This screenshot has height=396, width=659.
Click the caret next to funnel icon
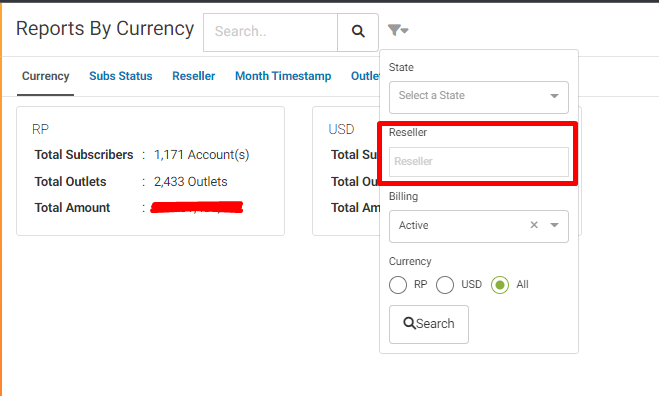point(405,30)
